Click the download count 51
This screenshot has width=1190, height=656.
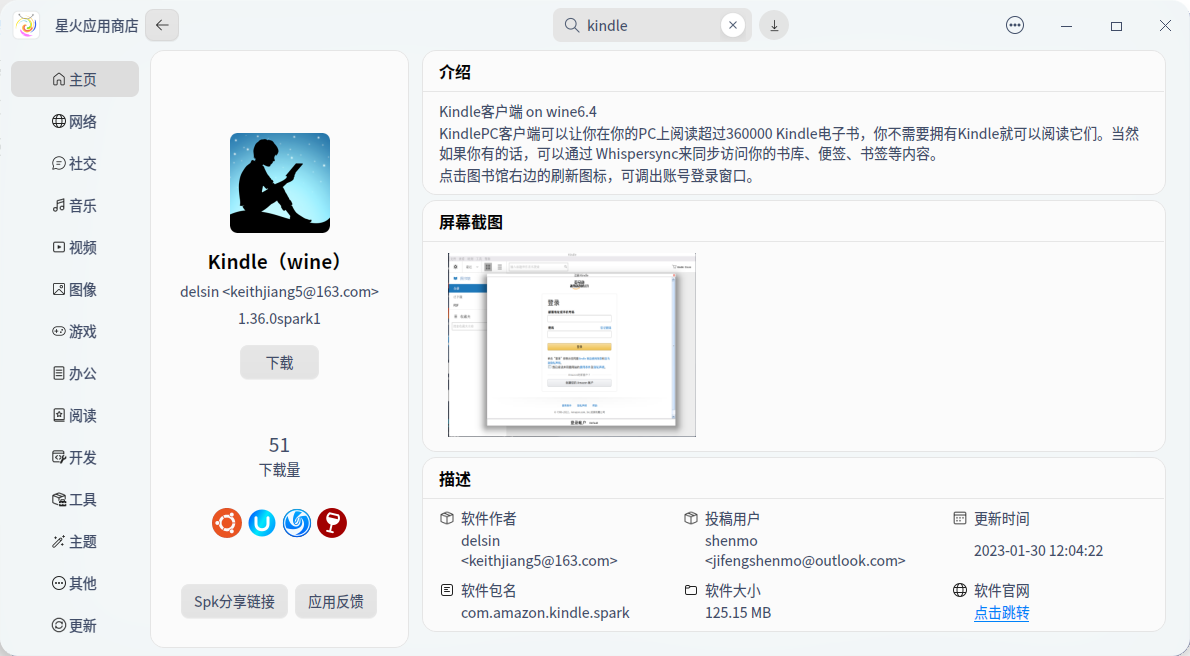coord(279,444)
